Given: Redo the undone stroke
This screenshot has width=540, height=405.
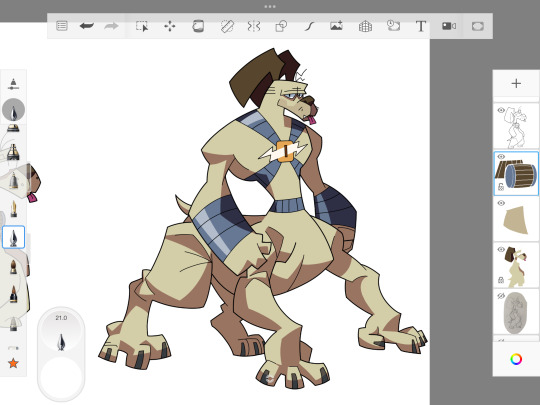Looking at the screenshot, I should 111,26.
